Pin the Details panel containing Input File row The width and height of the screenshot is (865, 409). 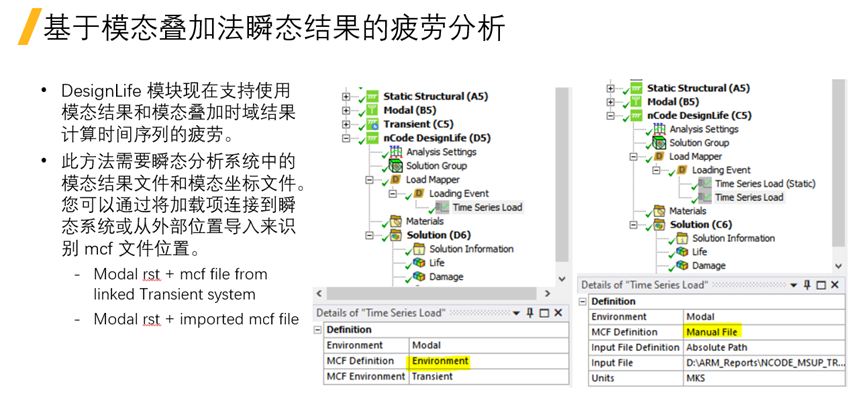tap(807, 285)
